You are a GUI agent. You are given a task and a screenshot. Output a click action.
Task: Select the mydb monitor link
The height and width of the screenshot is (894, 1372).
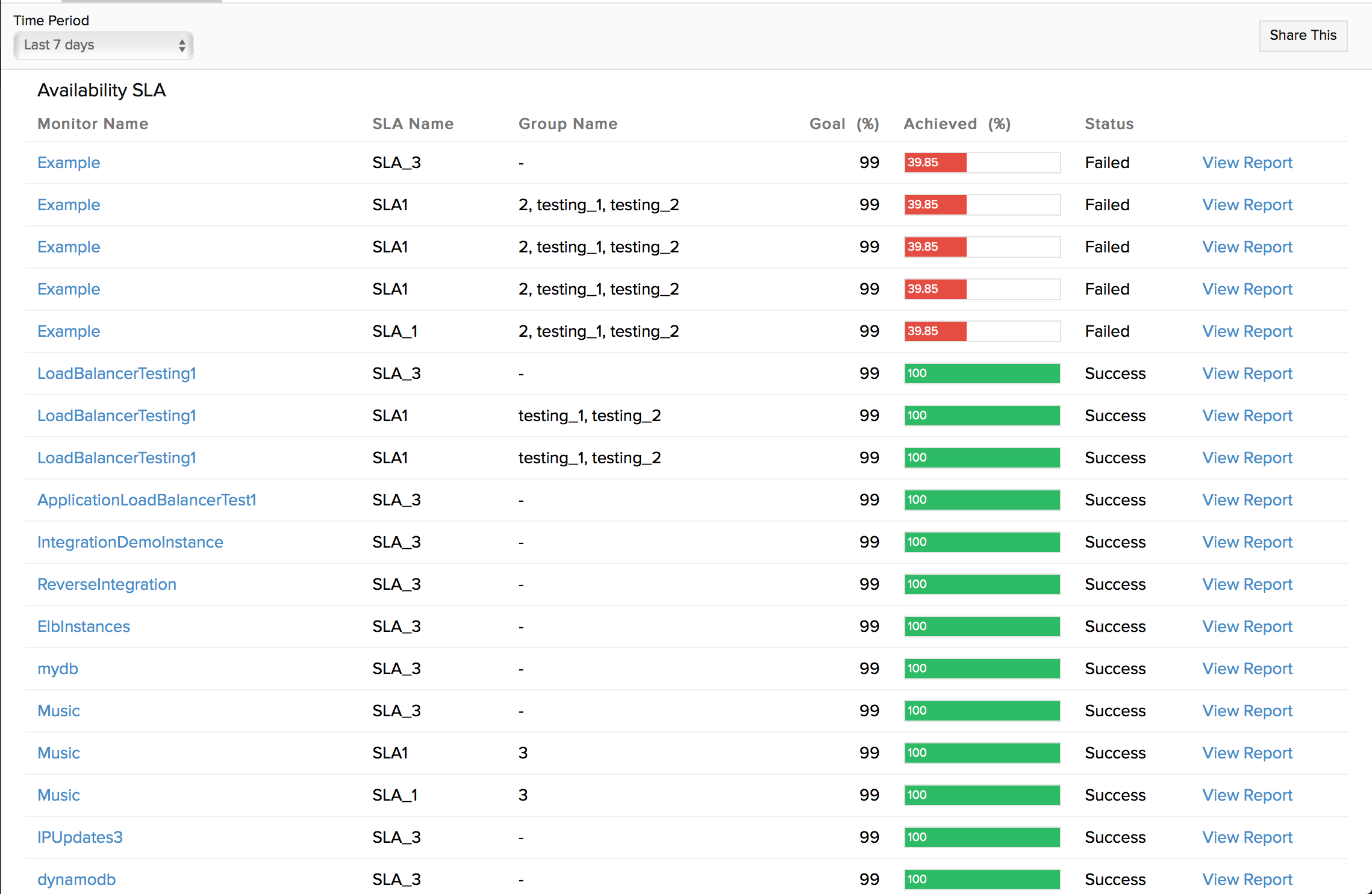[58, 669]
